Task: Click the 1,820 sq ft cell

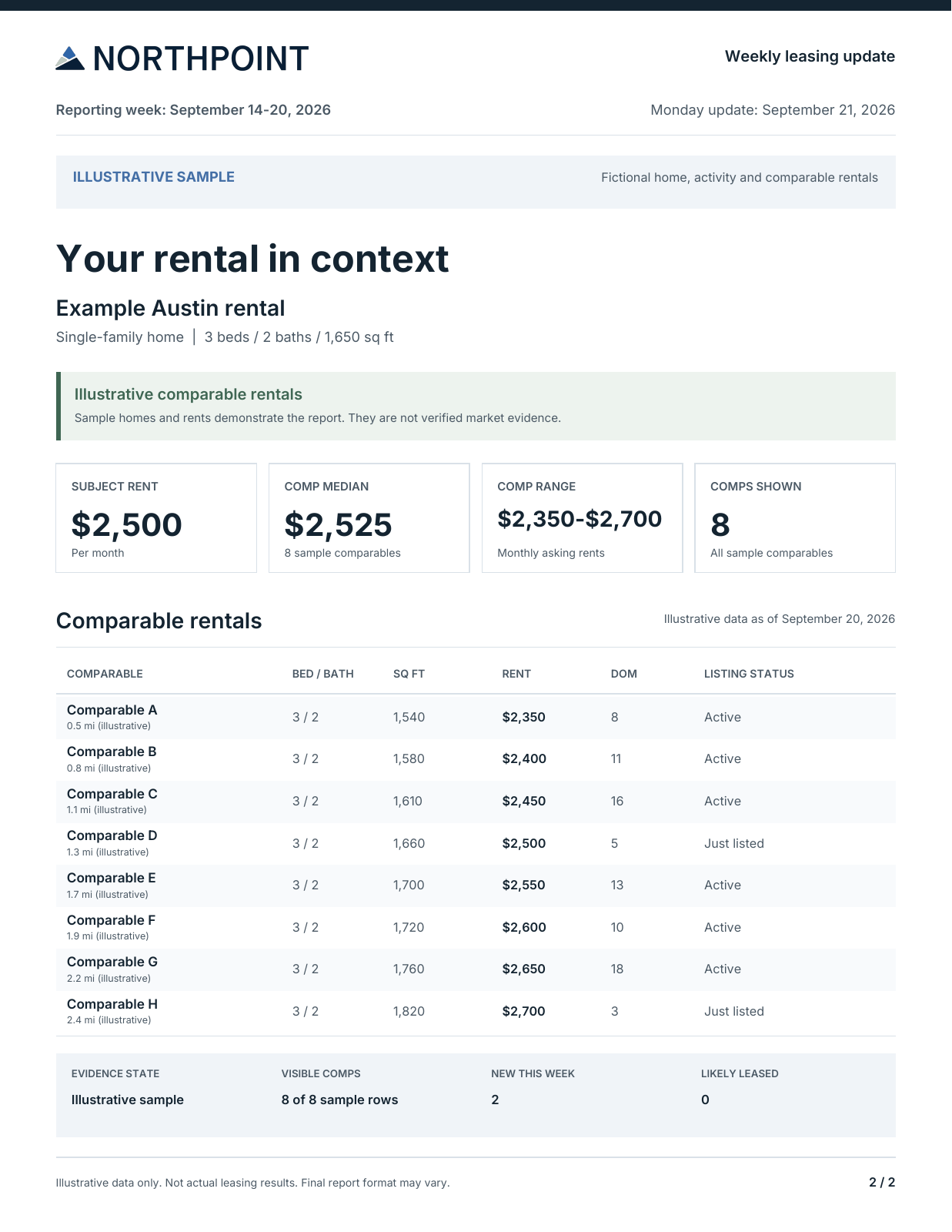Action: click(x=409, y=1011)
